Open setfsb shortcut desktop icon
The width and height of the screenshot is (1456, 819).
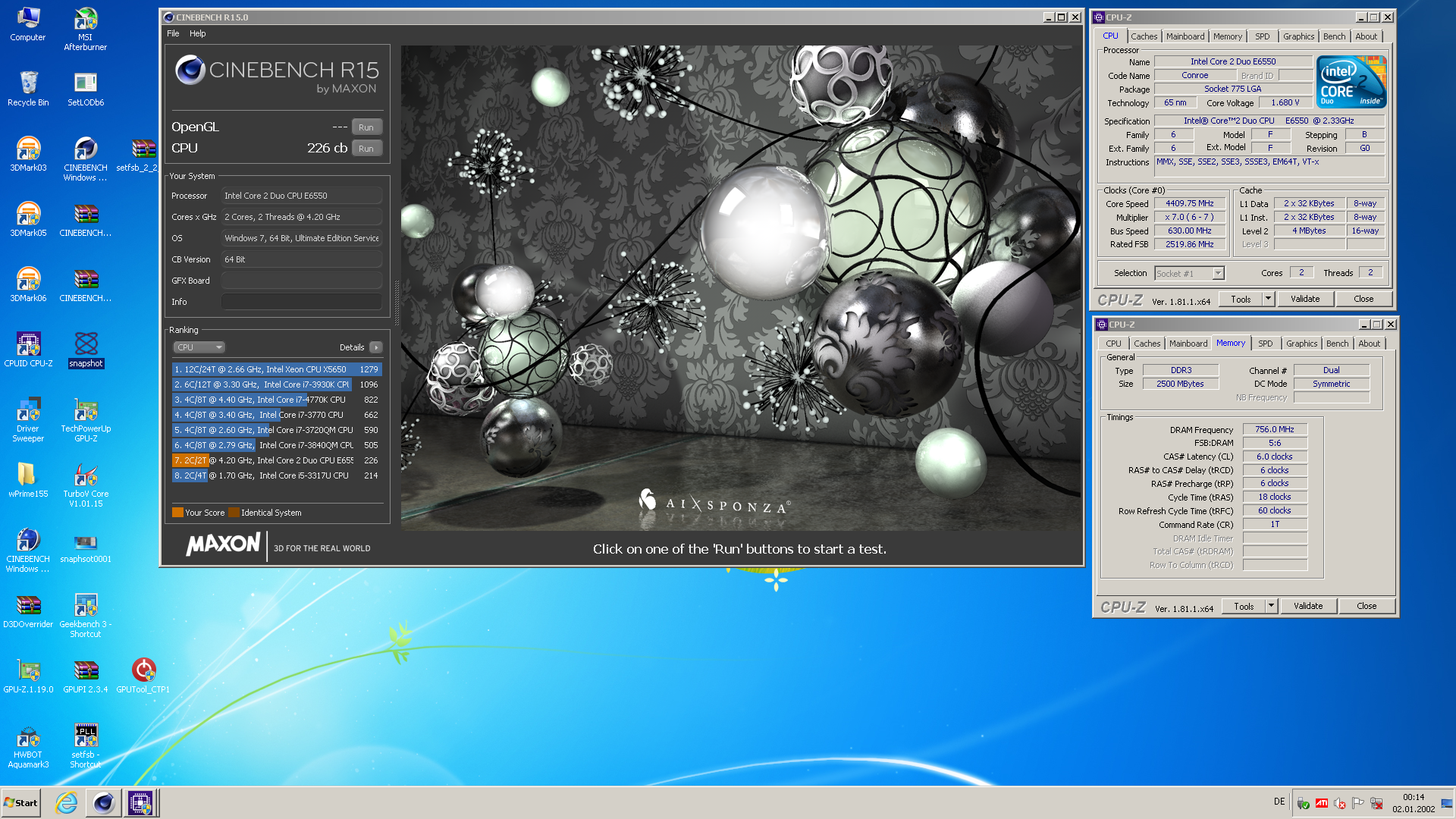point(86,746)
